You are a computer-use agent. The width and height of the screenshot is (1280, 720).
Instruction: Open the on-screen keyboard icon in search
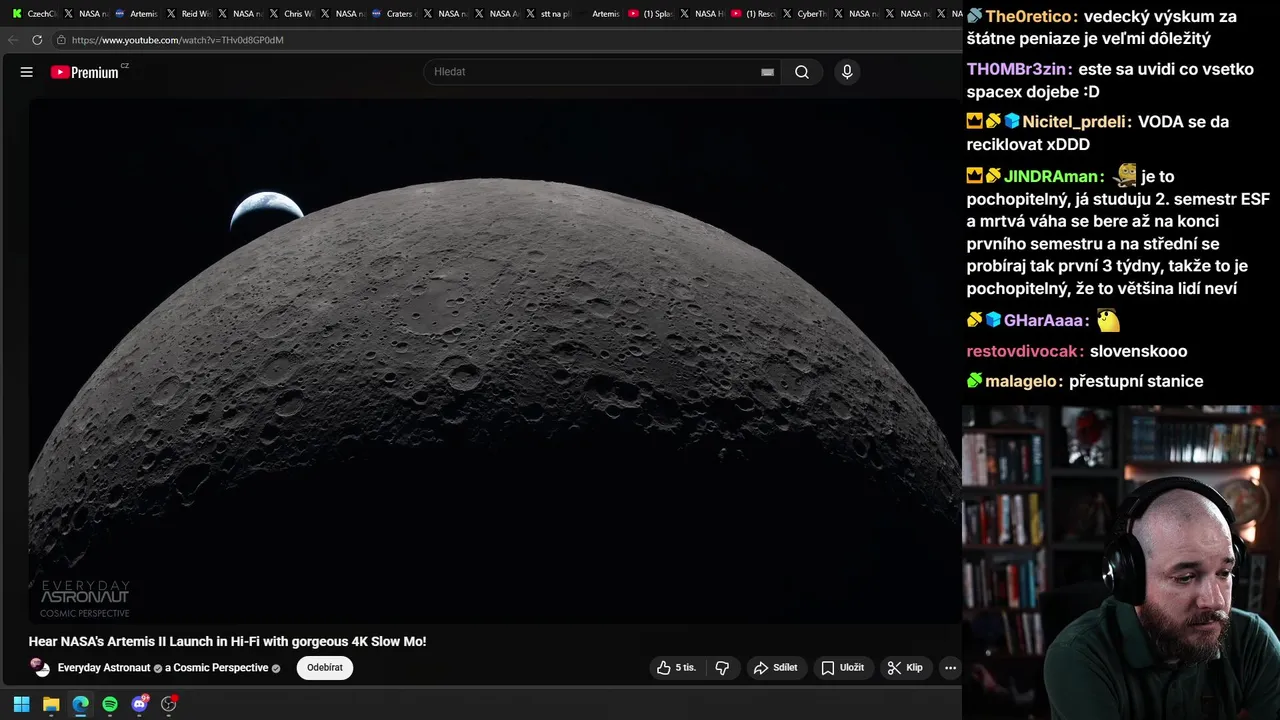click(x=767, y=72)
